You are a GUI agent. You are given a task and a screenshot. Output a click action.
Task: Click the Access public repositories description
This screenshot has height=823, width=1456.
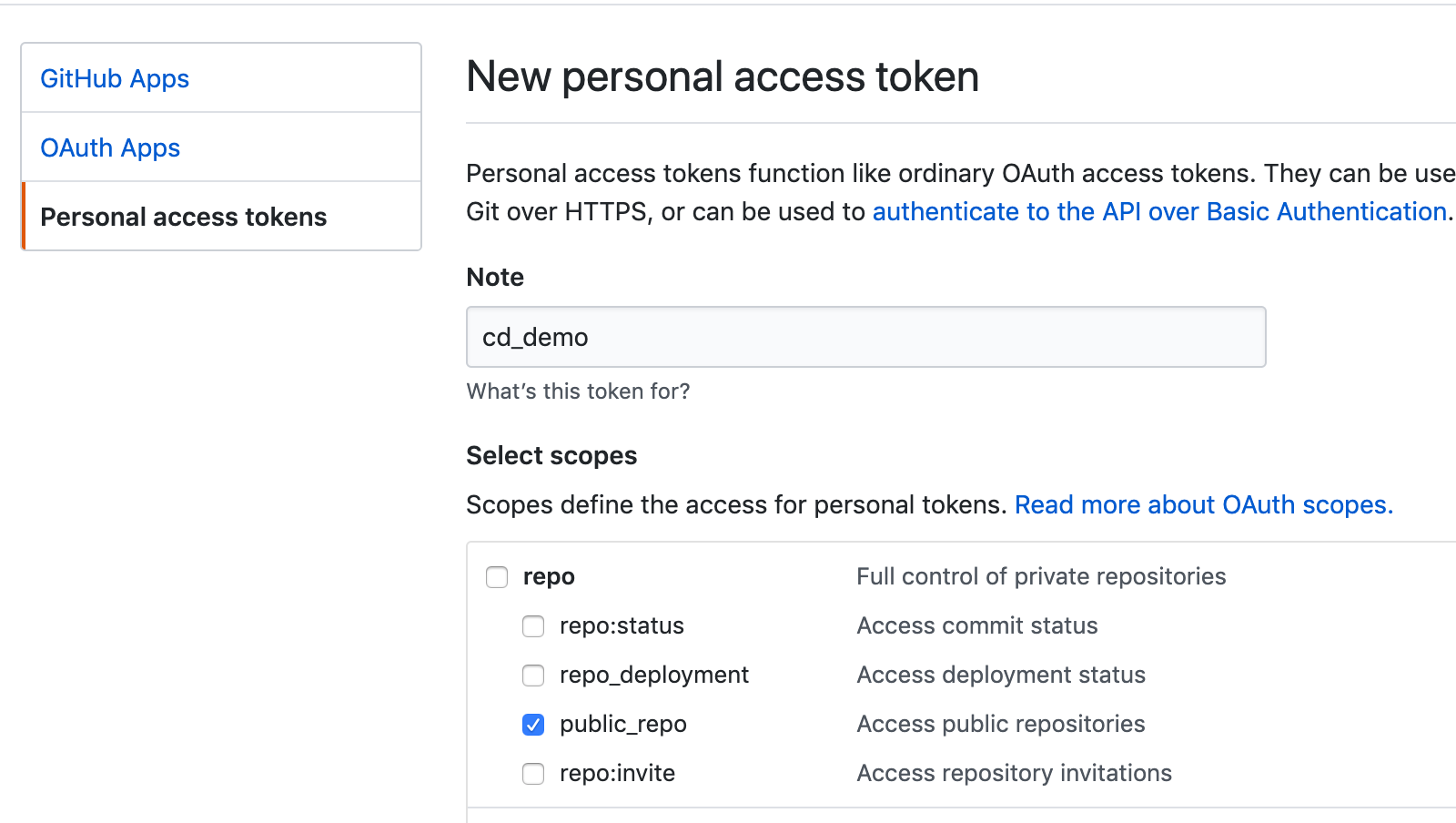click(1001, 724)
